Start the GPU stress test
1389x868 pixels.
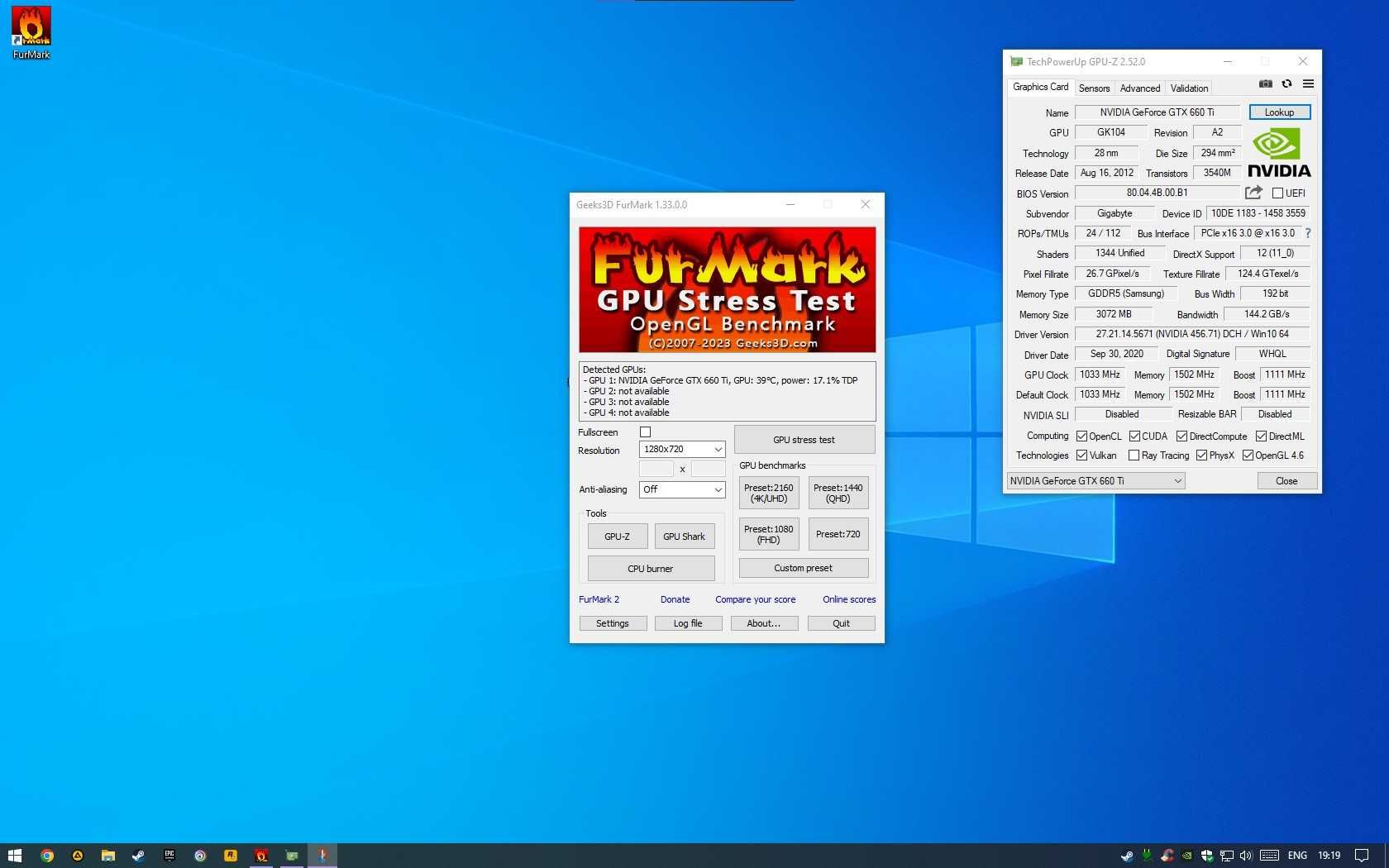(804, 440)
